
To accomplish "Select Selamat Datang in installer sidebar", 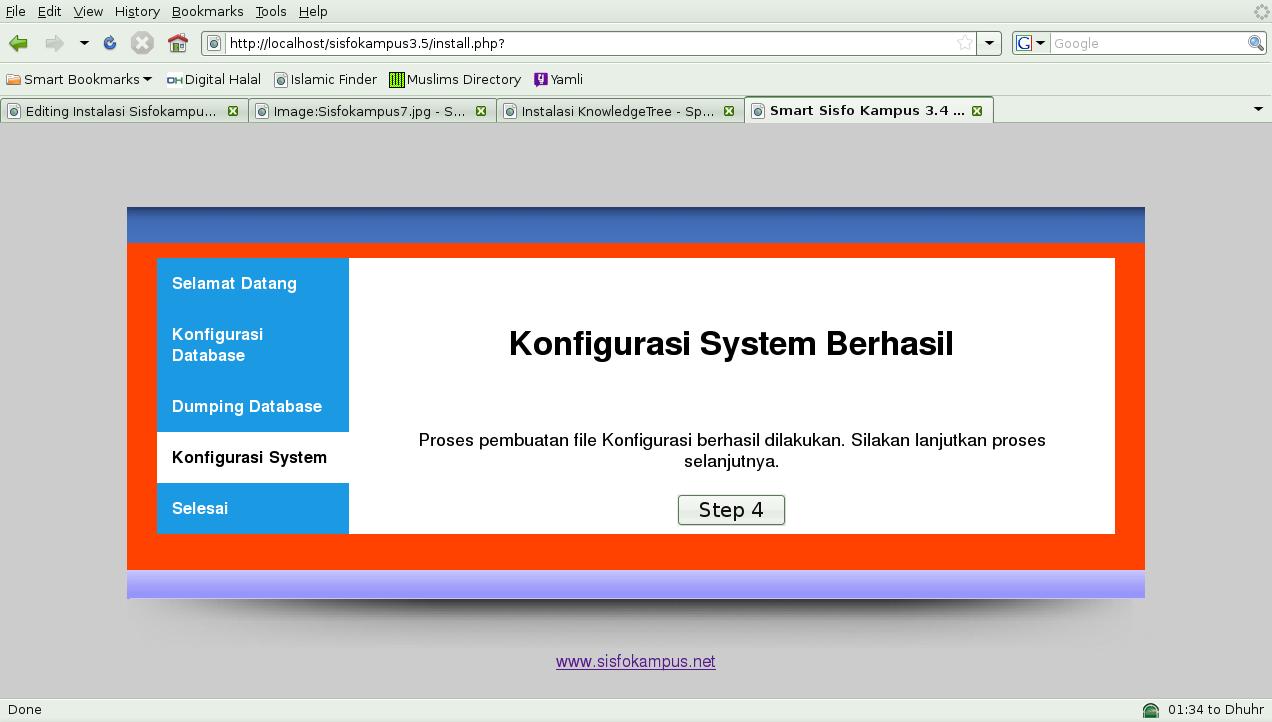I will point(253,283).
